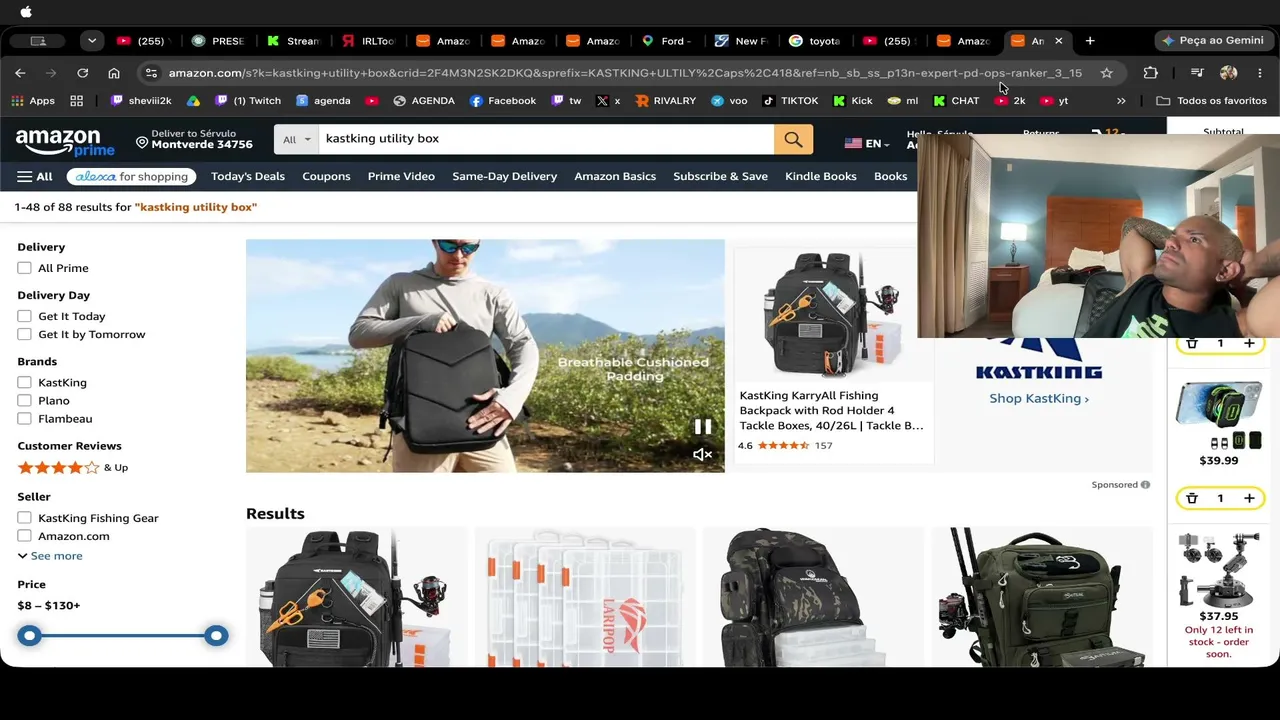Open the KastKing KarryAll Fishing Backpack title
Viewport: 1280px width, 720px height.
tap(831, 411)
